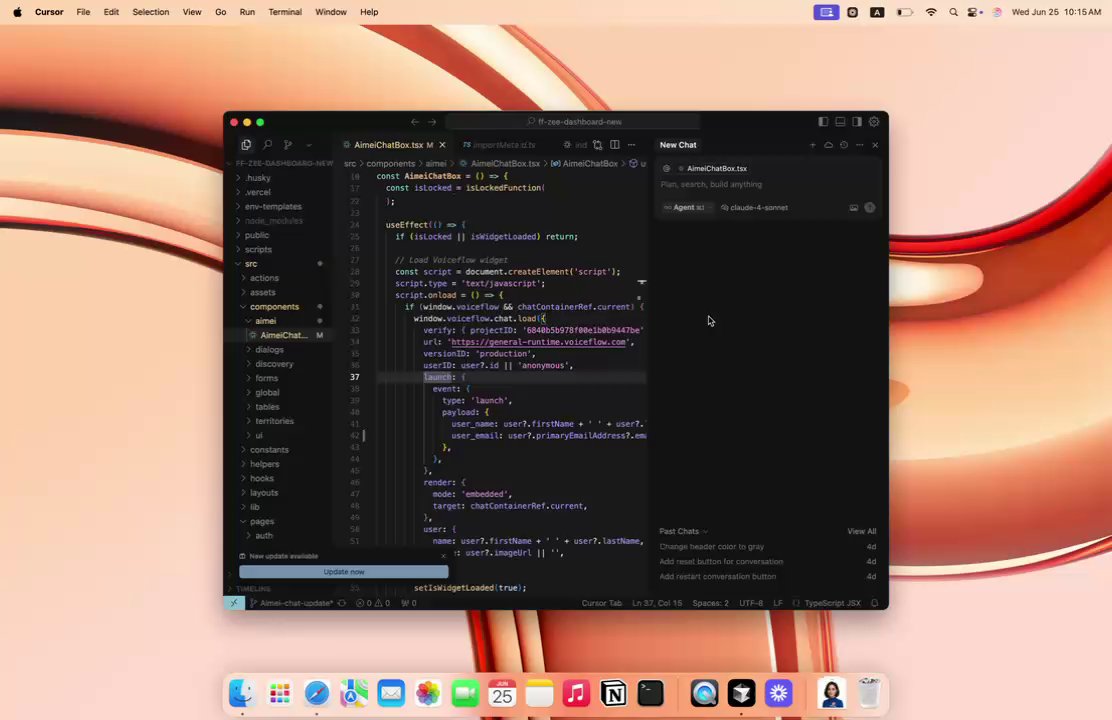Open the 'ind' gear tab
Screen dimensions: 1112x720
pos(575,145)
